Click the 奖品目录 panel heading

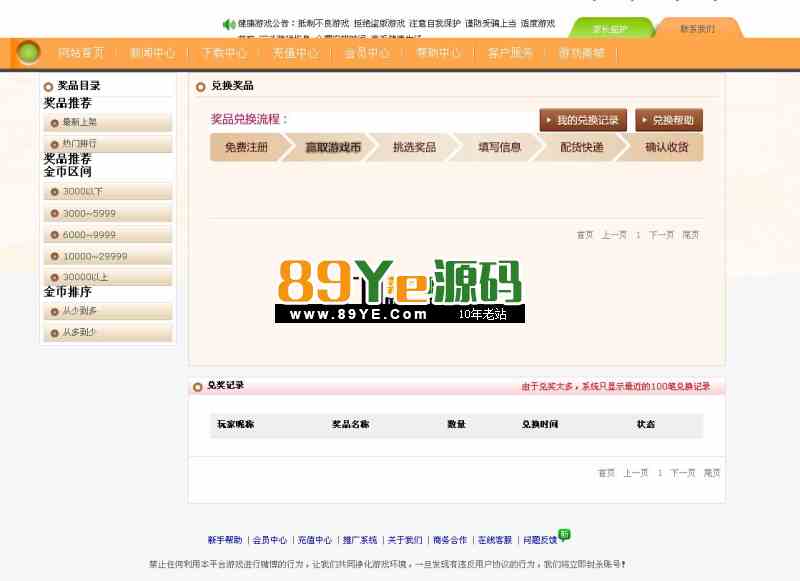tap(79, 86)
